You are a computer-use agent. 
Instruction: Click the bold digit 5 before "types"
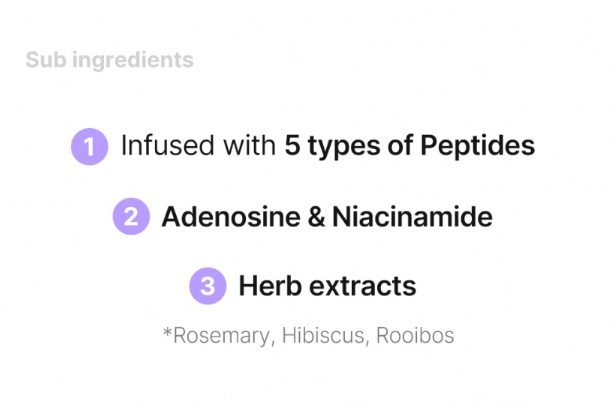pyautogui.click(x=293, y=146)
